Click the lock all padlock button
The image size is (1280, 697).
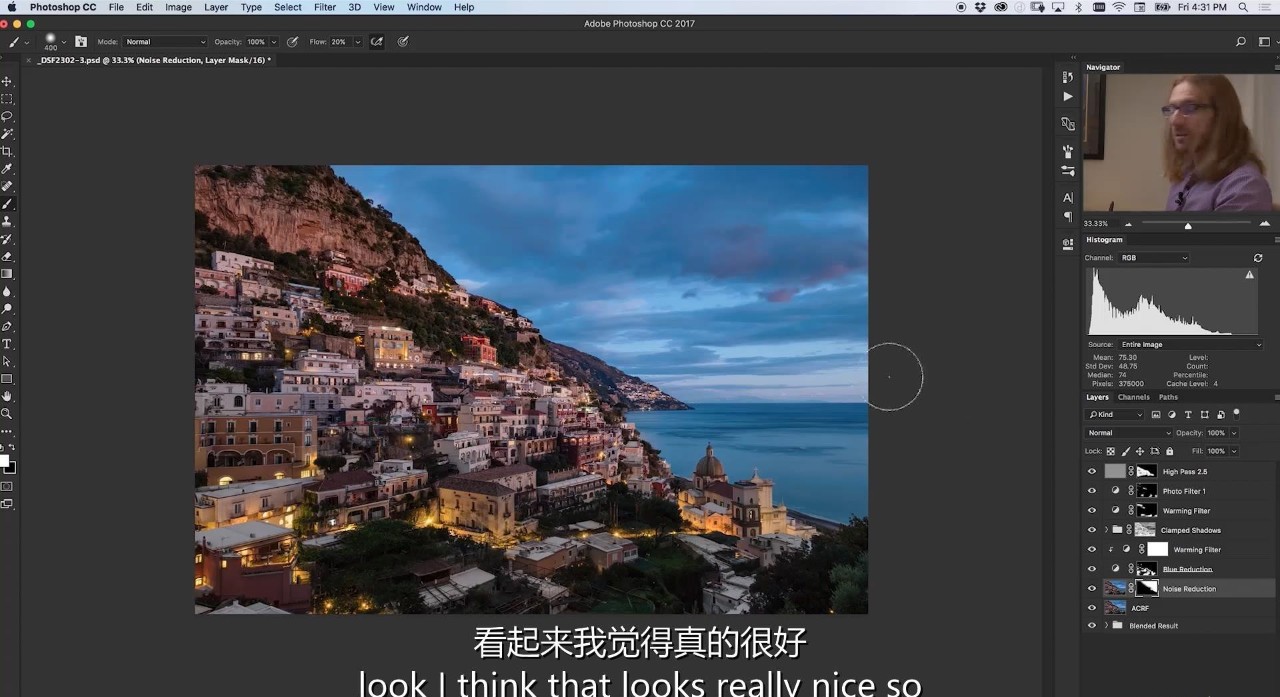1169,451
